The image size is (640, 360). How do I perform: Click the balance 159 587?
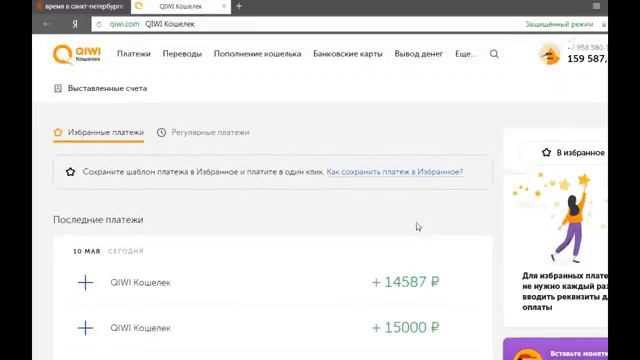[587, 59]
